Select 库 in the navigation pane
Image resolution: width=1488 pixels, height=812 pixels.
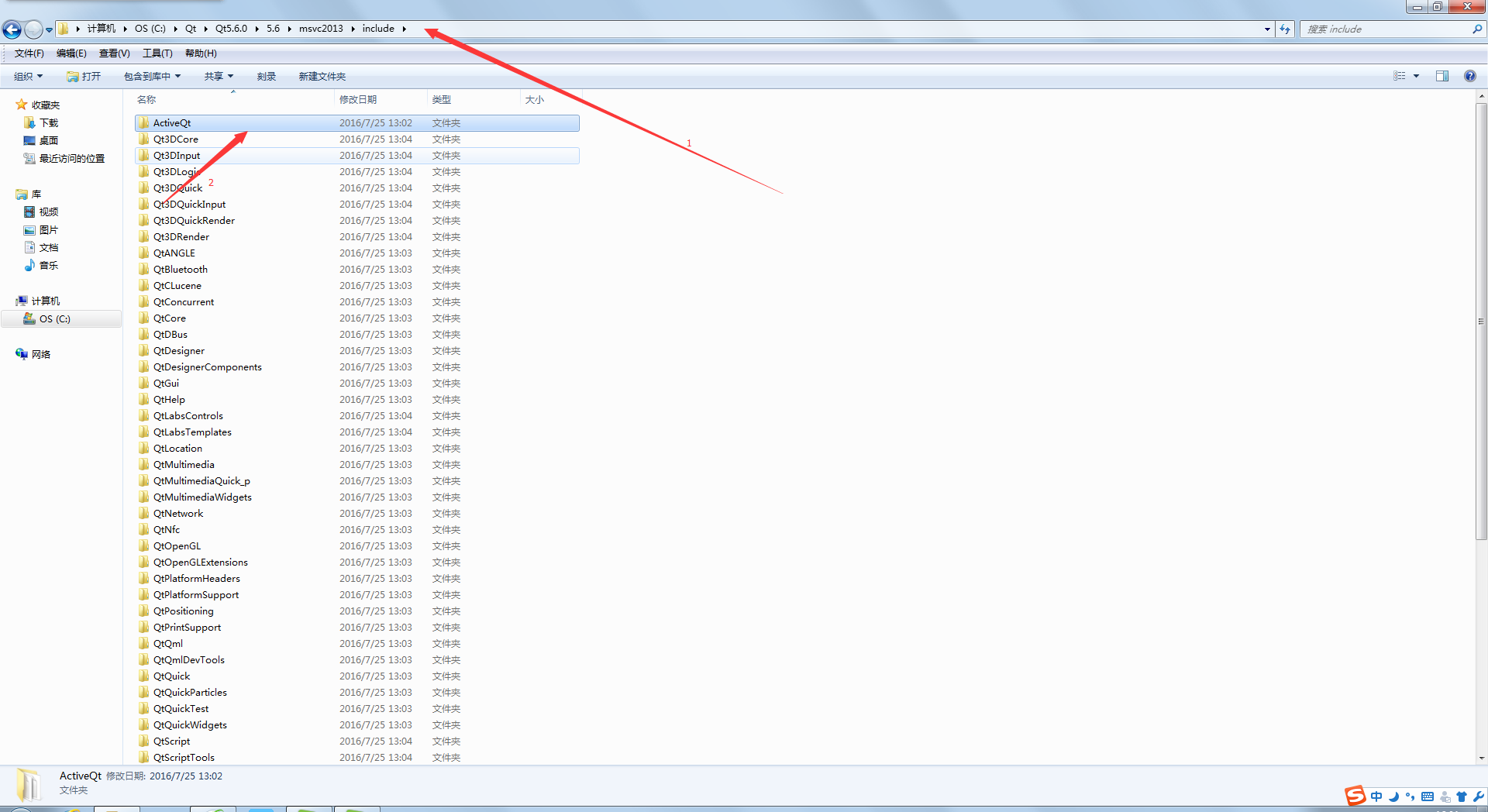(36, 194)
